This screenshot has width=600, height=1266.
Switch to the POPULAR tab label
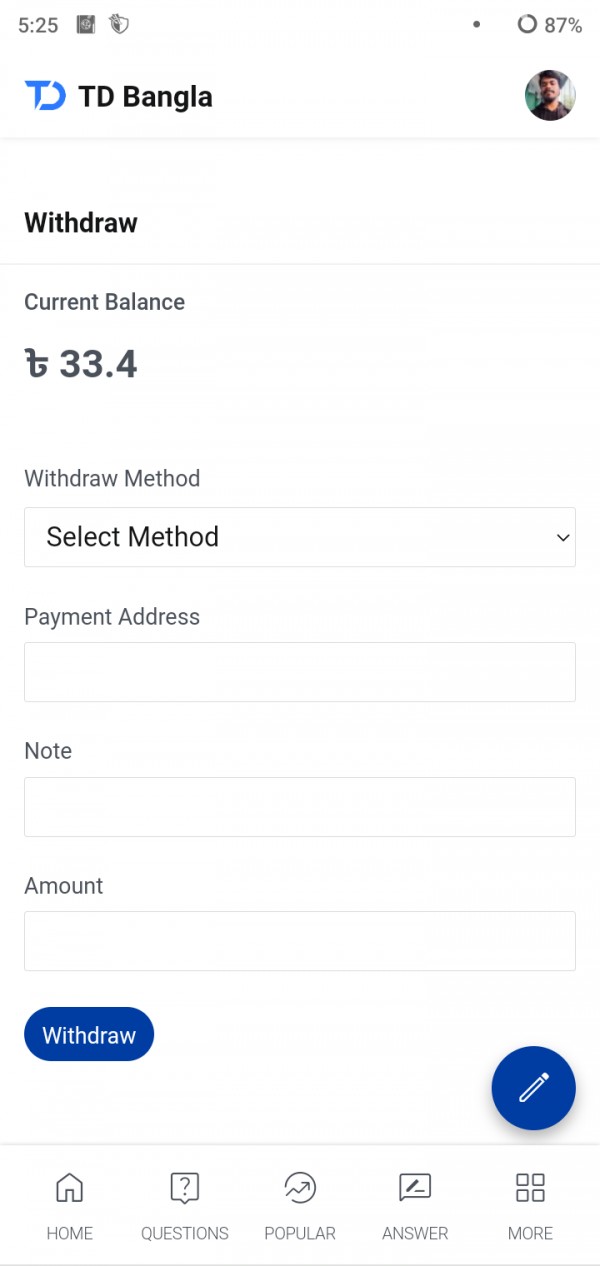pos(300,1233)
